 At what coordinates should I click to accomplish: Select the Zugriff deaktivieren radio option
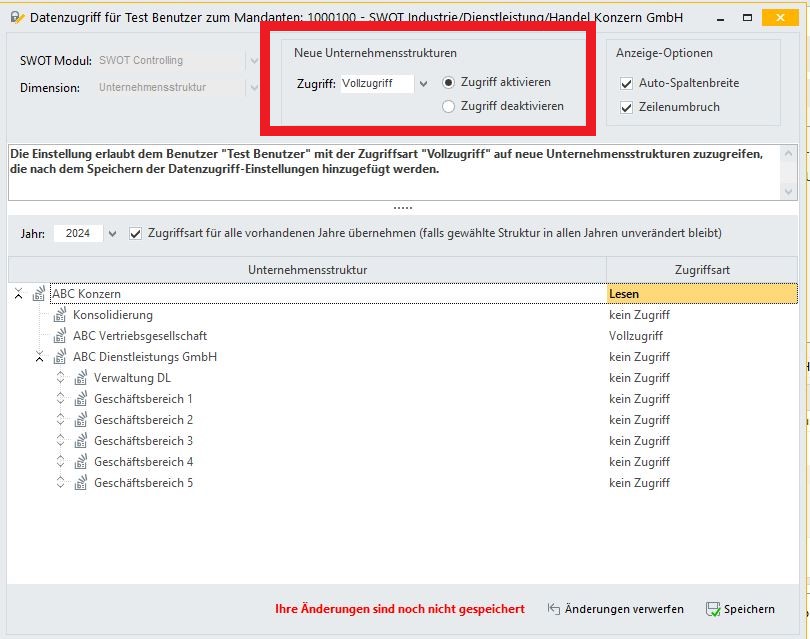[x=448, y=106]
